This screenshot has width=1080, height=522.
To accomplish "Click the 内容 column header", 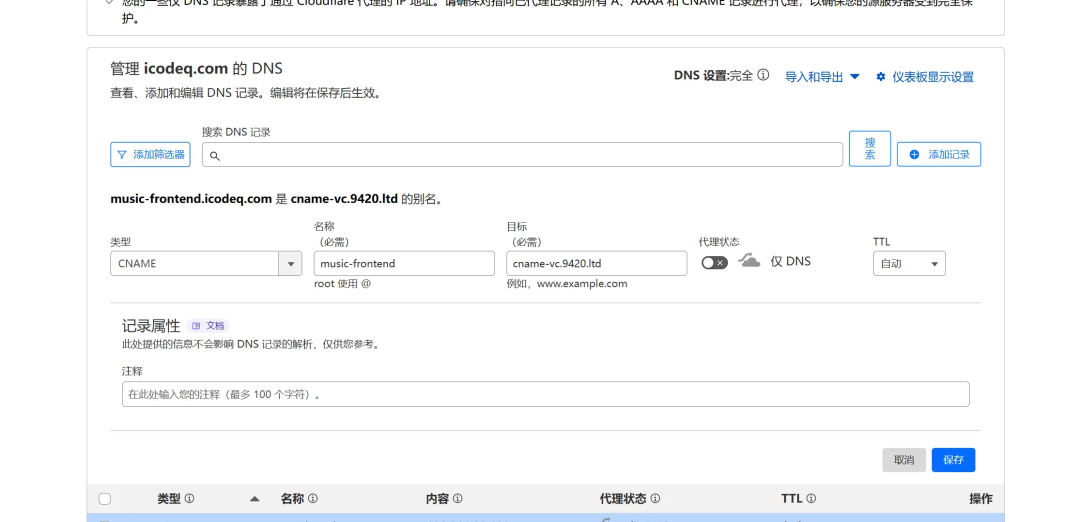I will (437, 499).
